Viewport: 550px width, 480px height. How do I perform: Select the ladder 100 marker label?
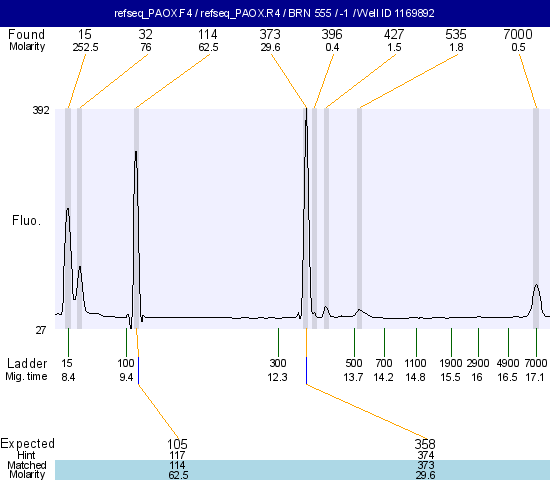(x=126, y=363)
